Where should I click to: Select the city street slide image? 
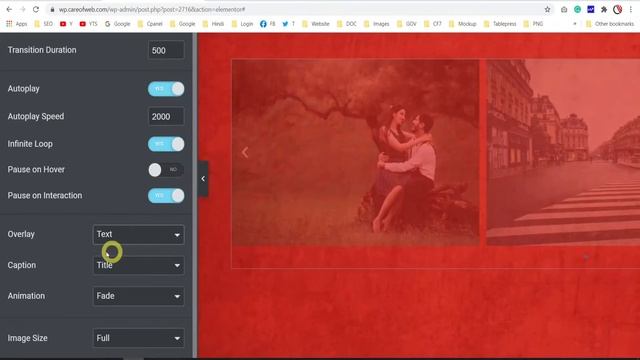point(563,153)
